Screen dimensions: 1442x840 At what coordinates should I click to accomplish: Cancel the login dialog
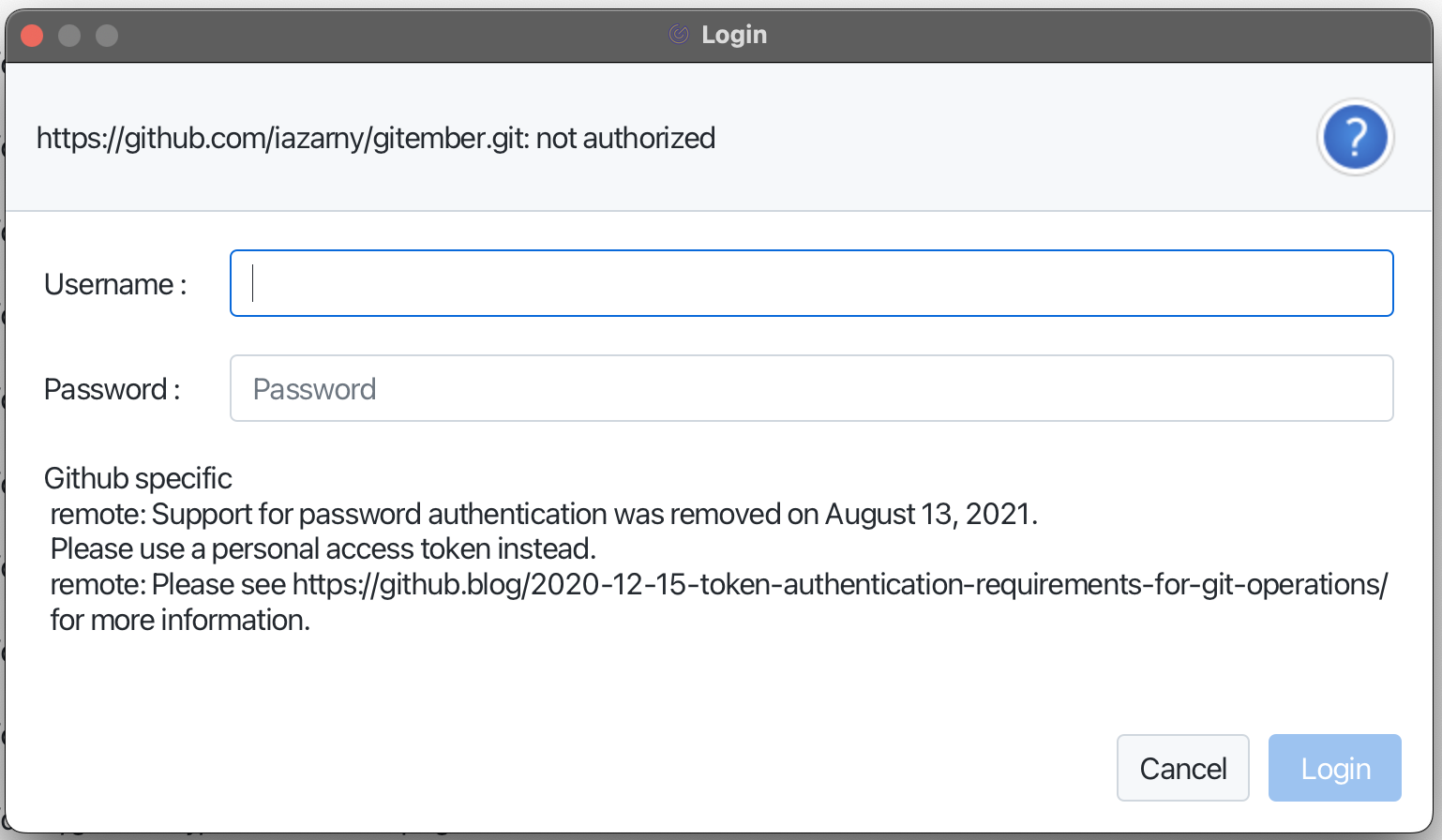tap(1183, 768)
